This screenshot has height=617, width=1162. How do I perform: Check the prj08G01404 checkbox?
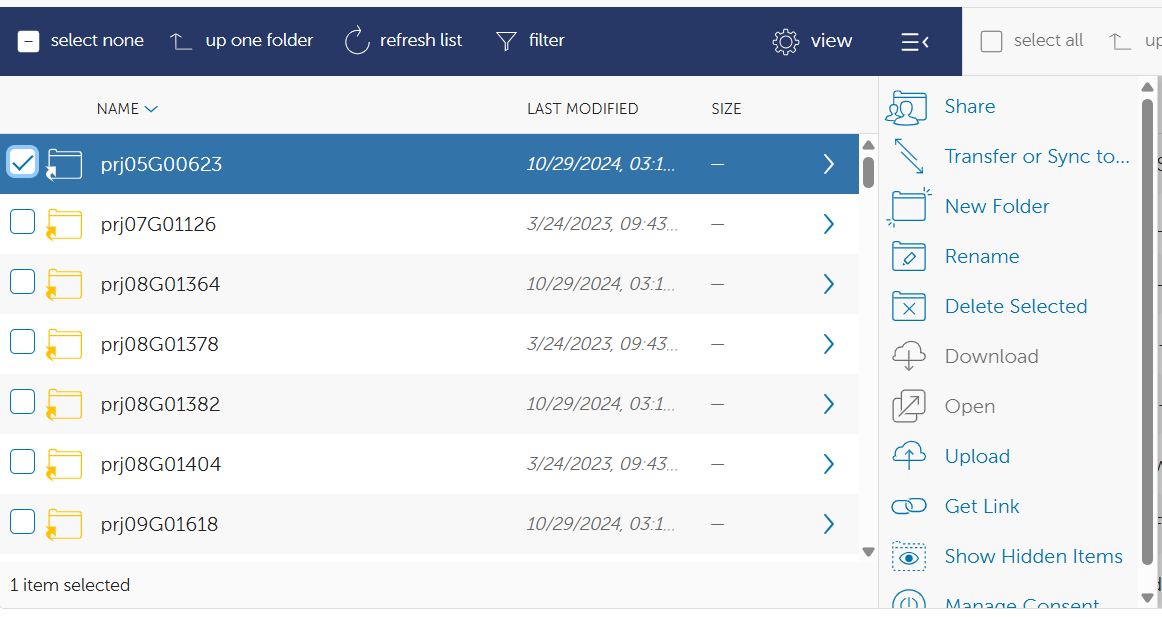point(22,461)
